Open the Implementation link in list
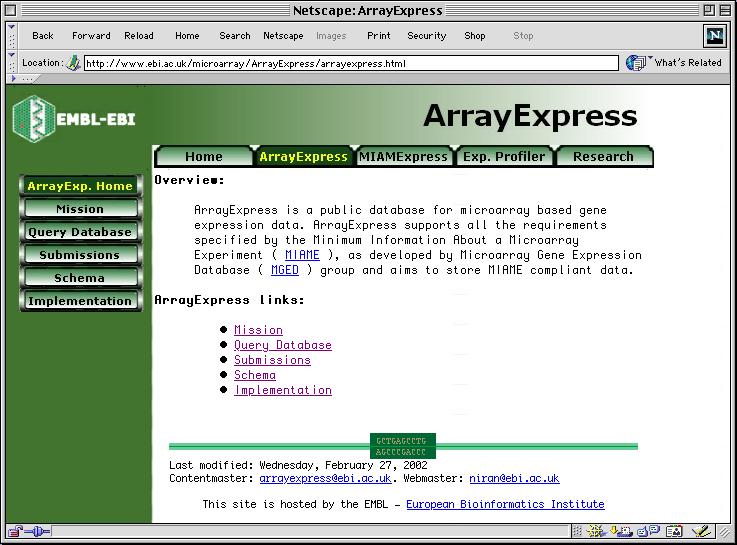The height and width of the screenshot is (545, 737). coord(283,390)
